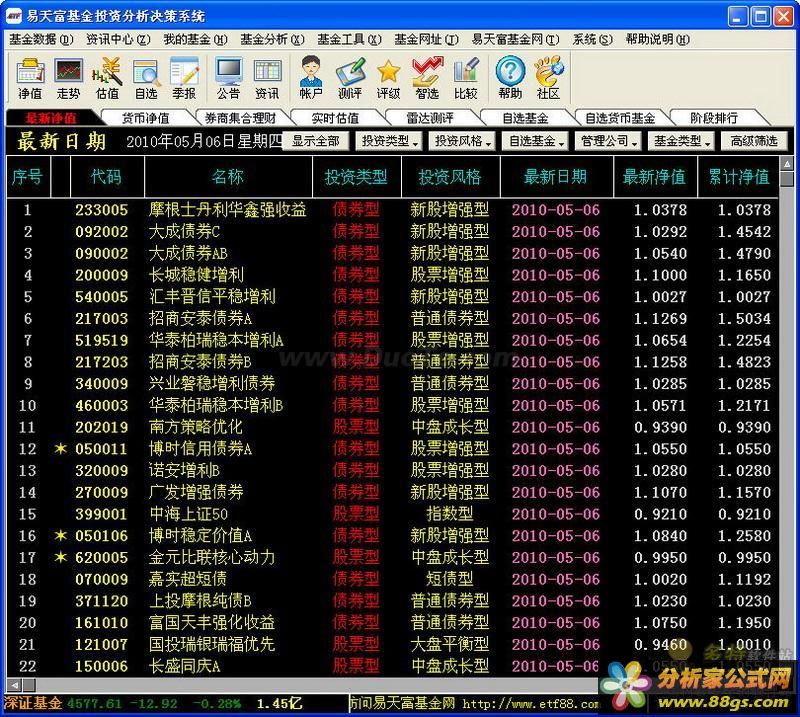Open the 我的基金 menu
800x717 pixels.
click(x=195, y=39)
